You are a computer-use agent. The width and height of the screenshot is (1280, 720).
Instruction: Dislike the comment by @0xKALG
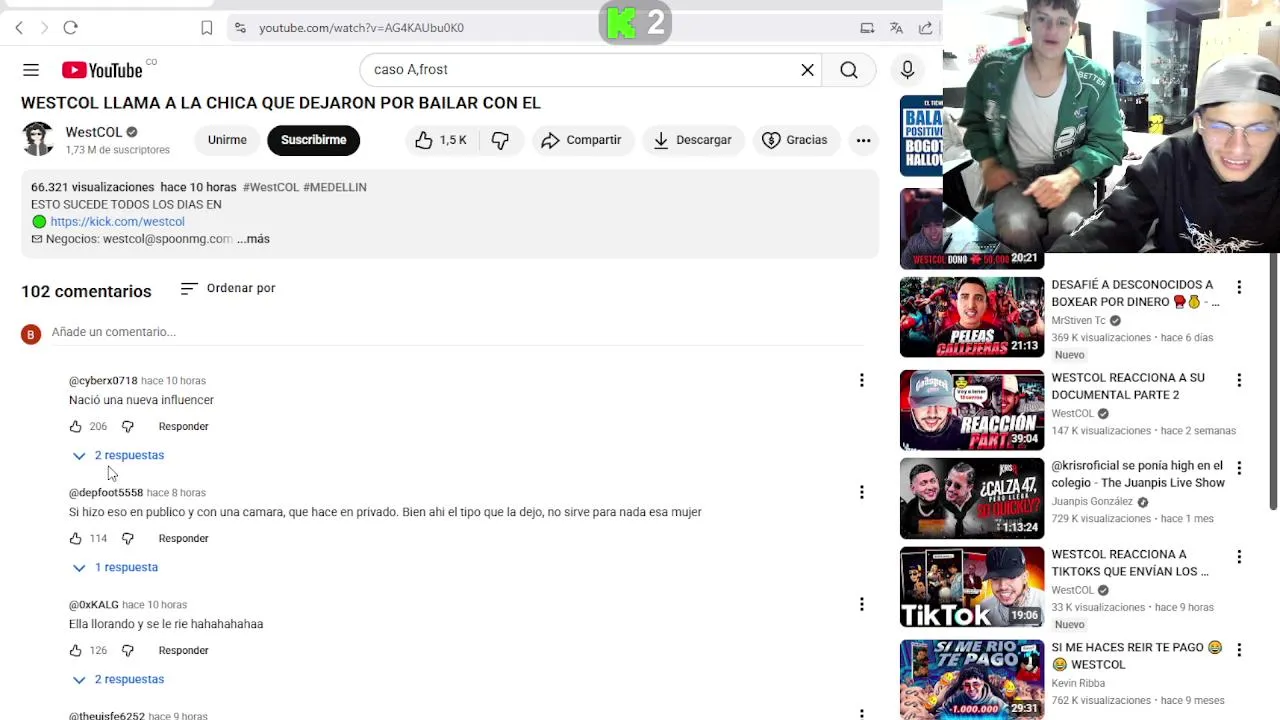127,651
